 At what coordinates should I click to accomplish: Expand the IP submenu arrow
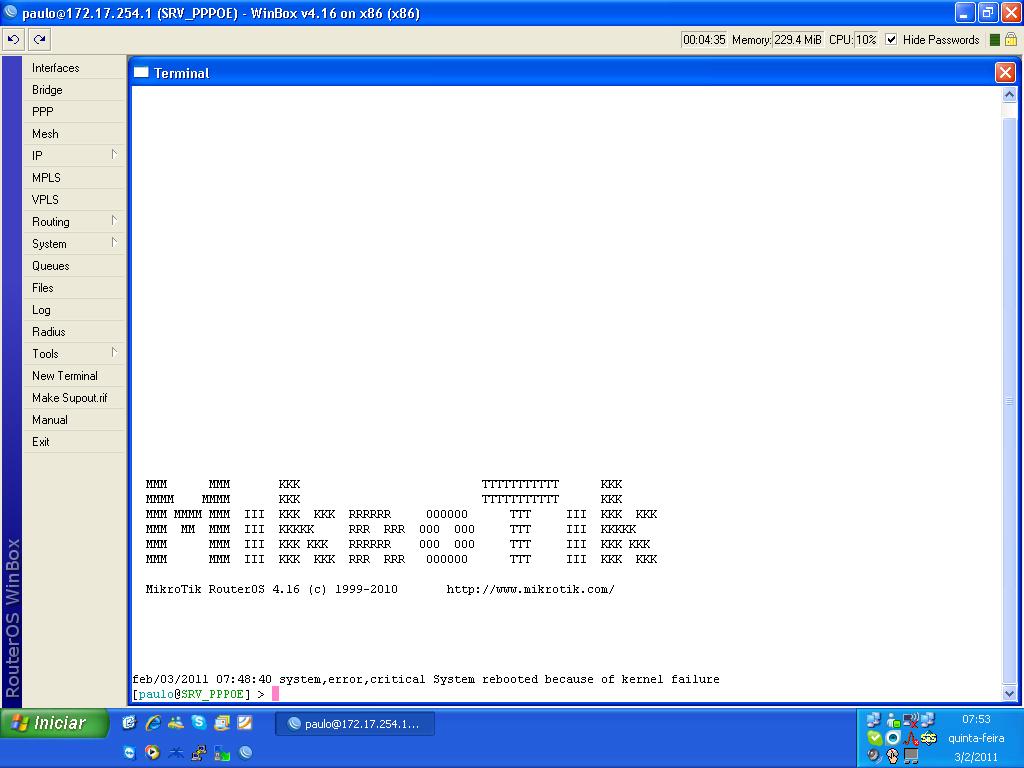coord(114,155)
